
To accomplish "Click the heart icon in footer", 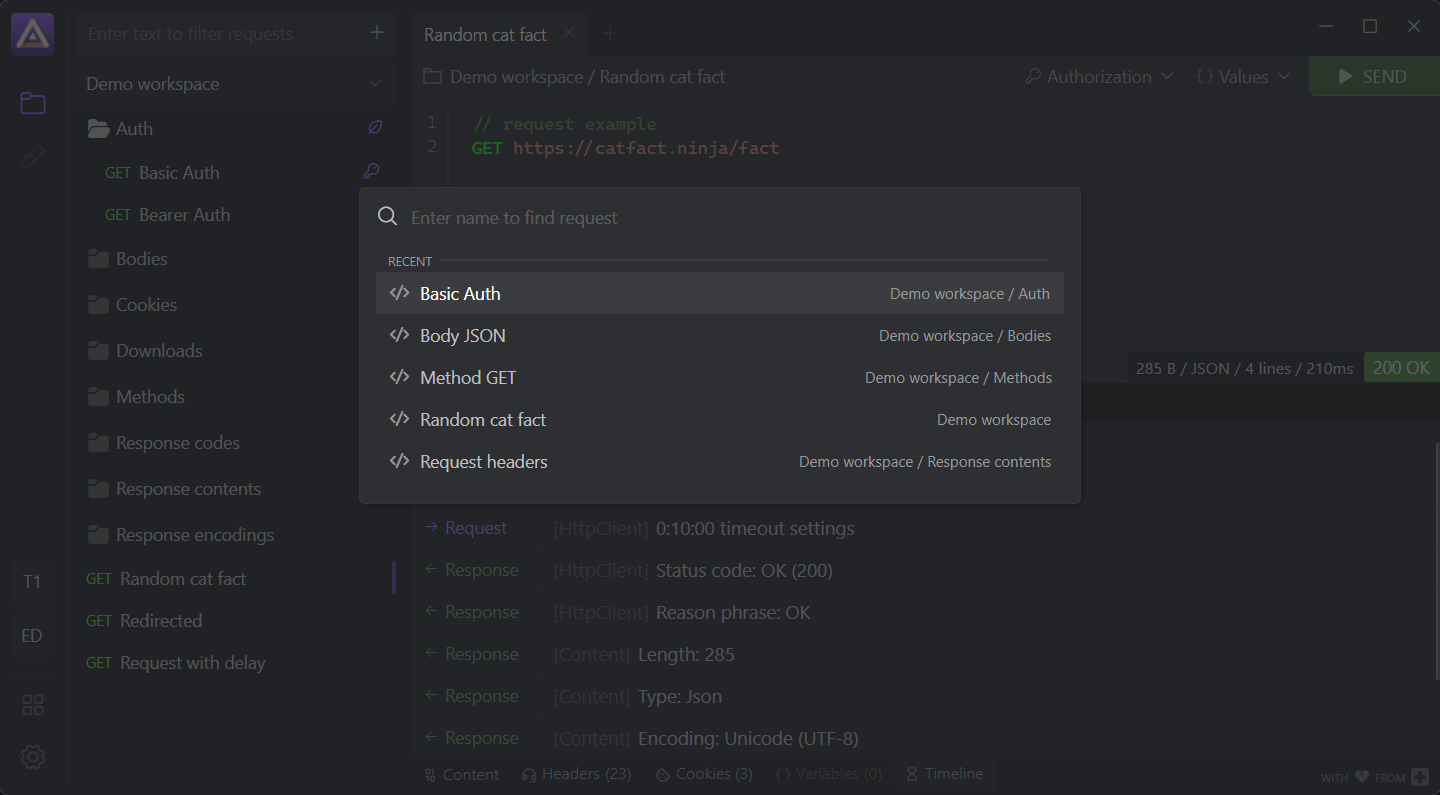I will click(x=1362, y=777).
